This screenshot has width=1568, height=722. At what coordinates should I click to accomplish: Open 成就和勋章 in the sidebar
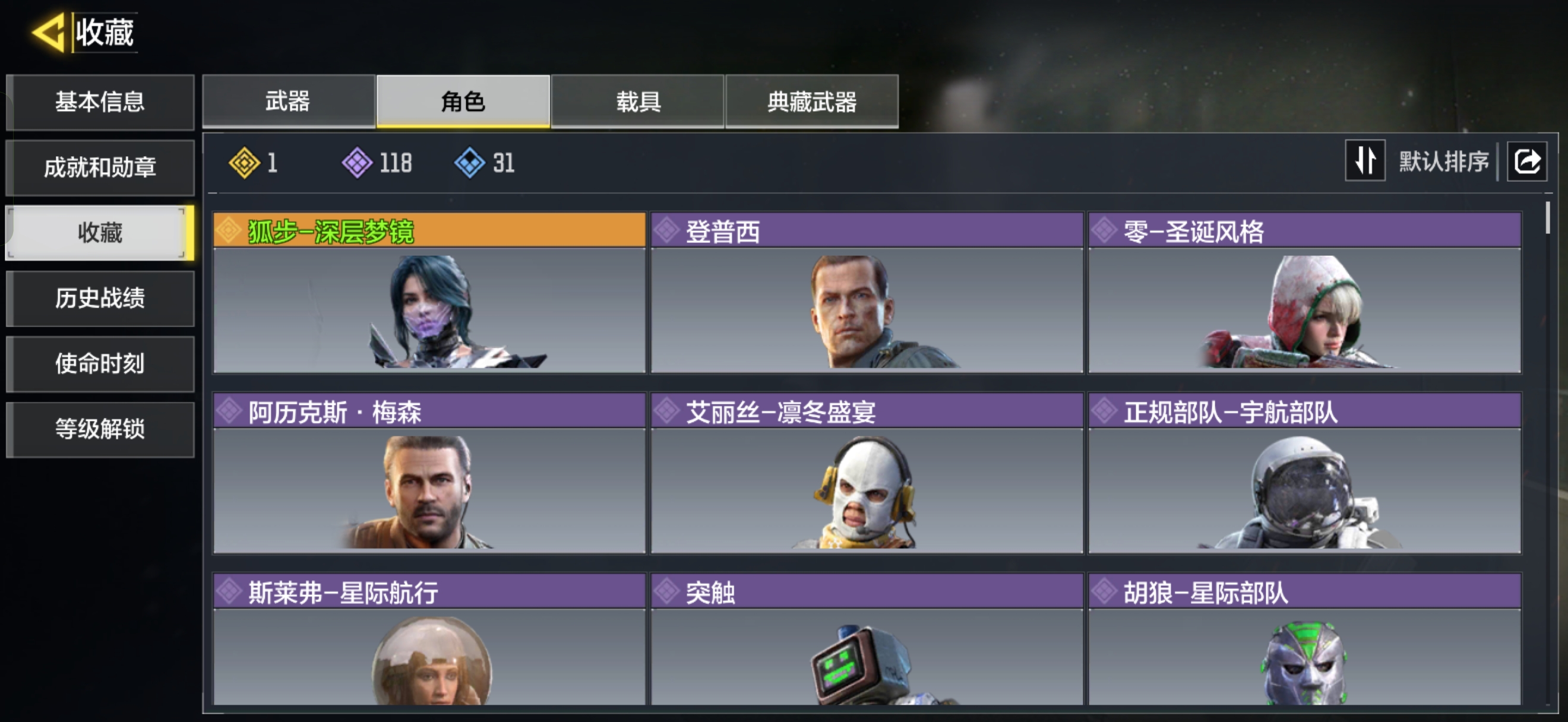point(100,168)
